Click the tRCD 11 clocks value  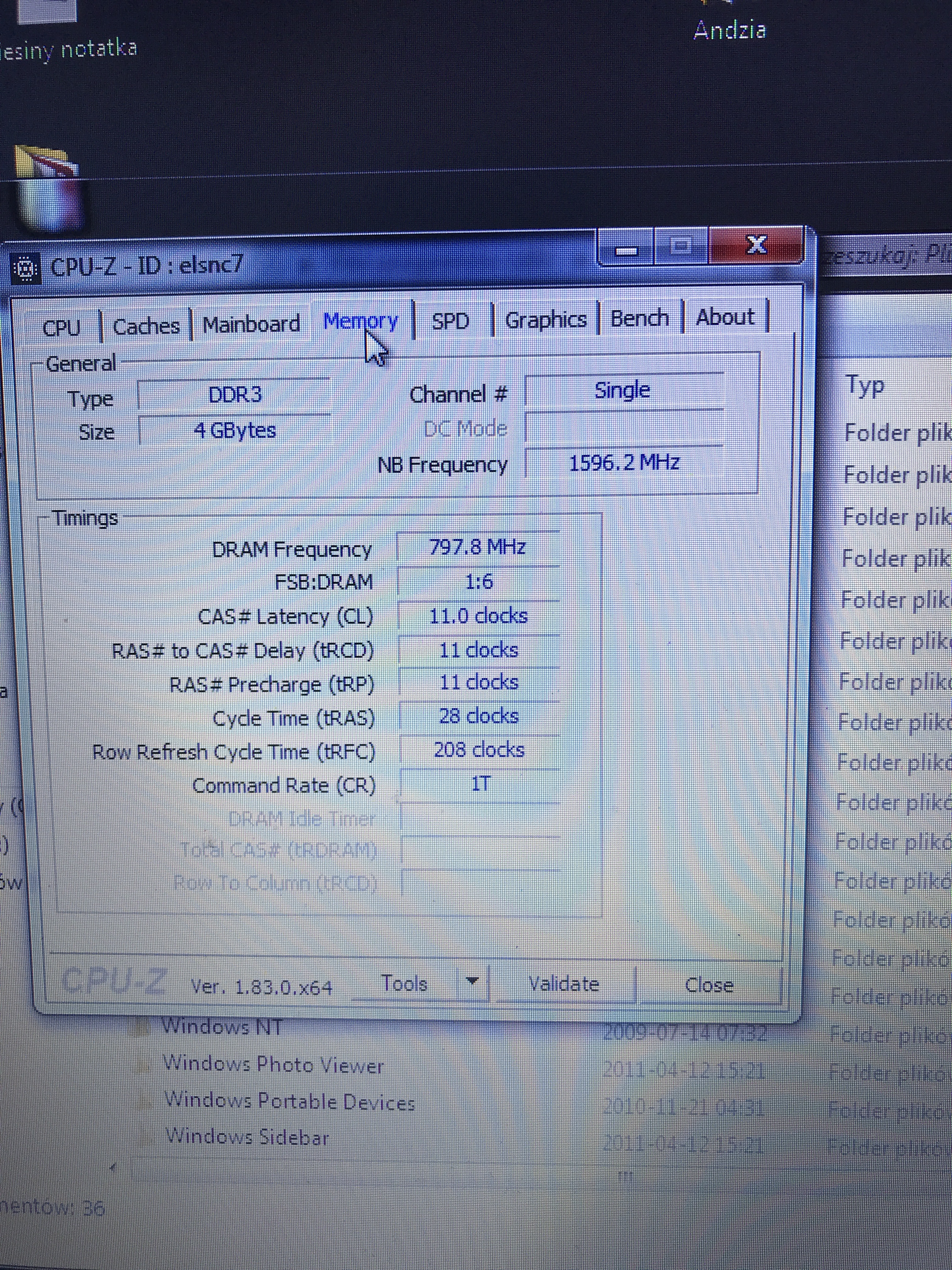(x=479, y=650)
